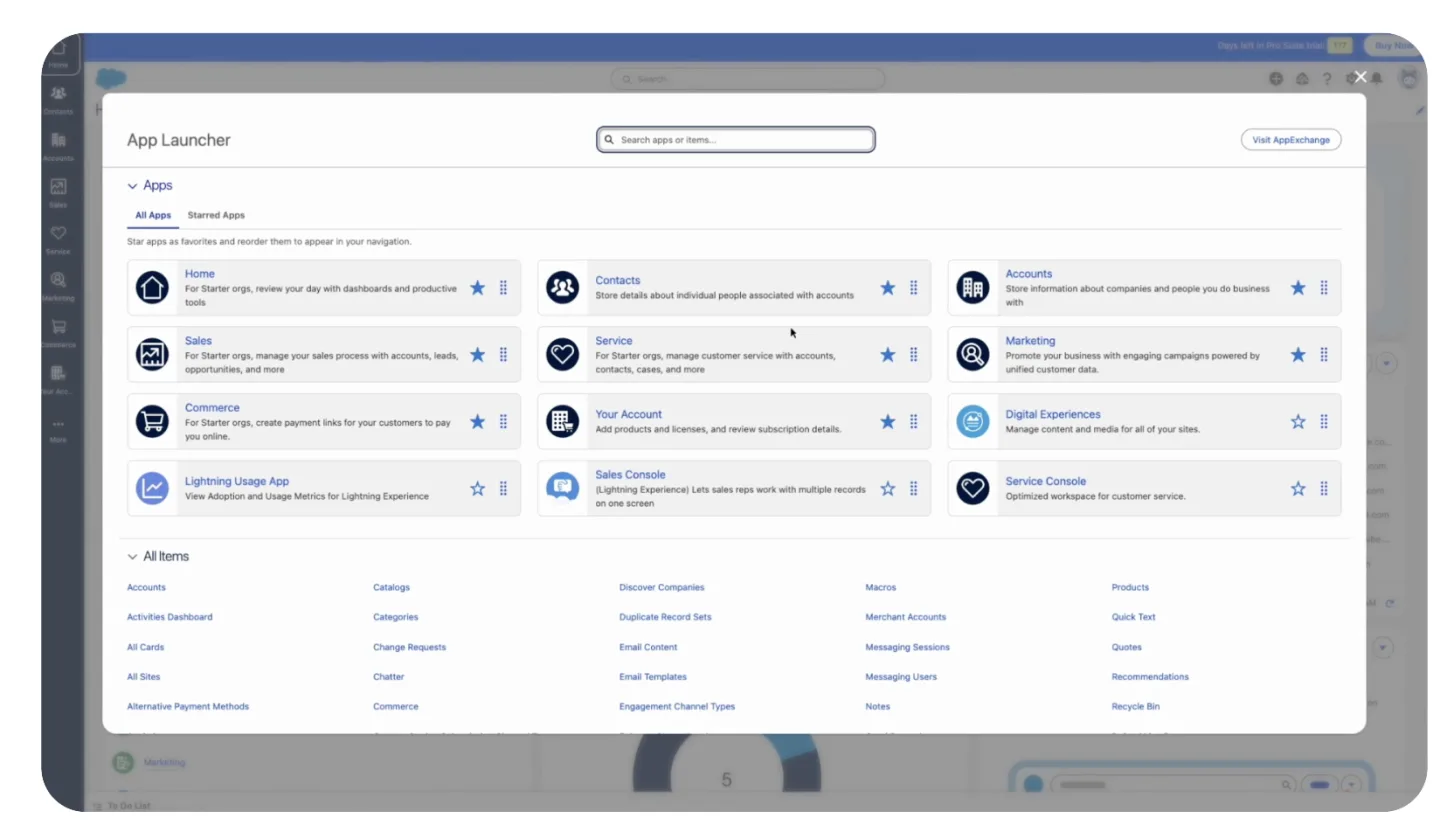Open the Lightning Usage App icon
1440x825 pixels.
pyautogui.click(x=152, y=488)
